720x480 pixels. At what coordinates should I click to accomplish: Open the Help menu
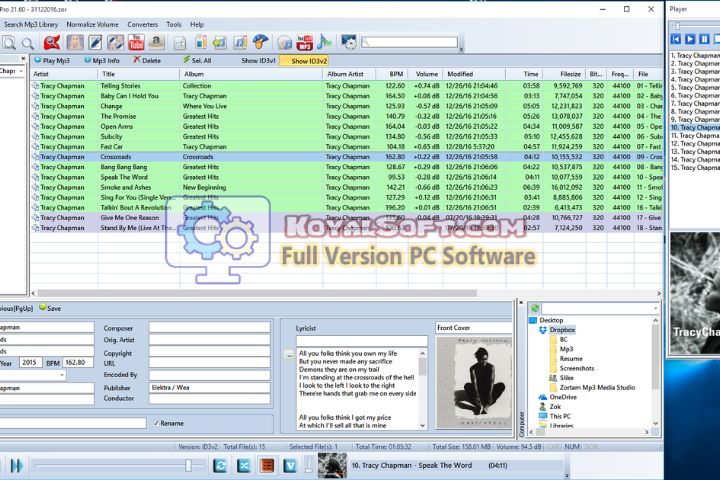point(197,24)
